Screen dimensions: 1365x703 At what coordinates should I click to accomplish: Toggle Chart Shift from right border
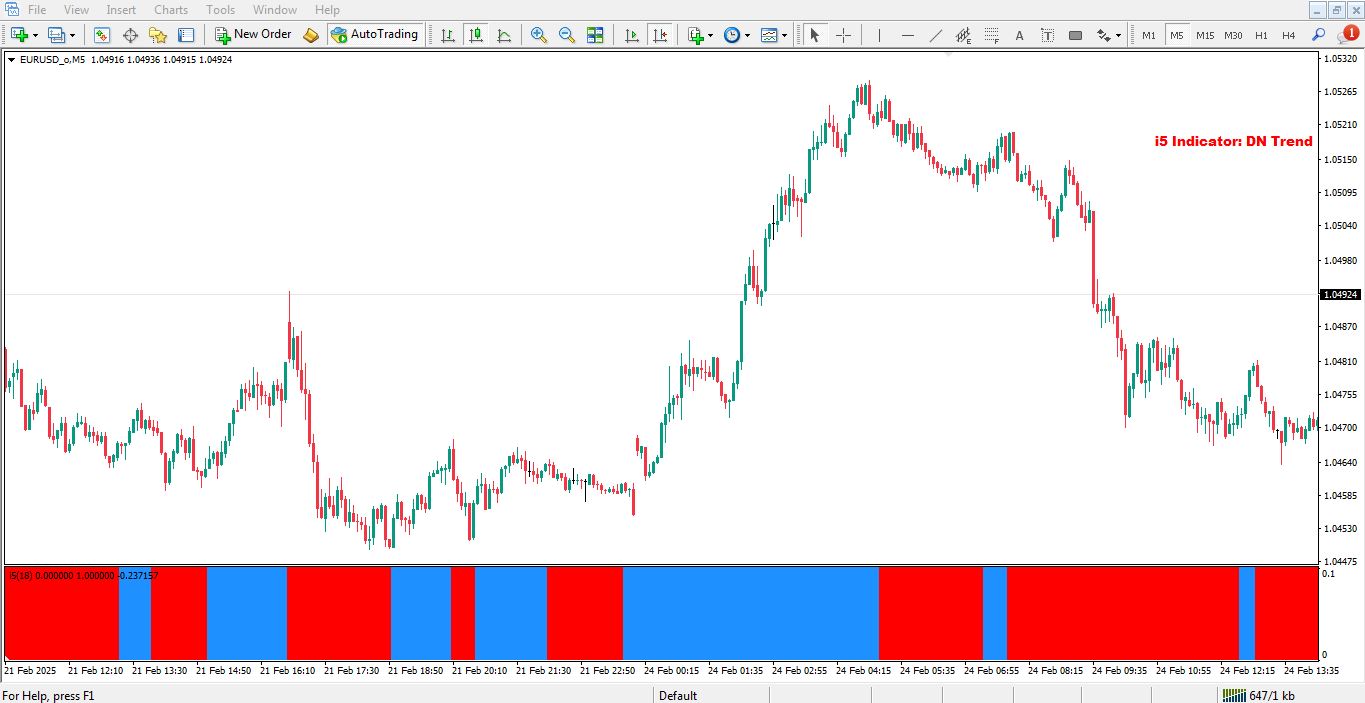point(659,35)
